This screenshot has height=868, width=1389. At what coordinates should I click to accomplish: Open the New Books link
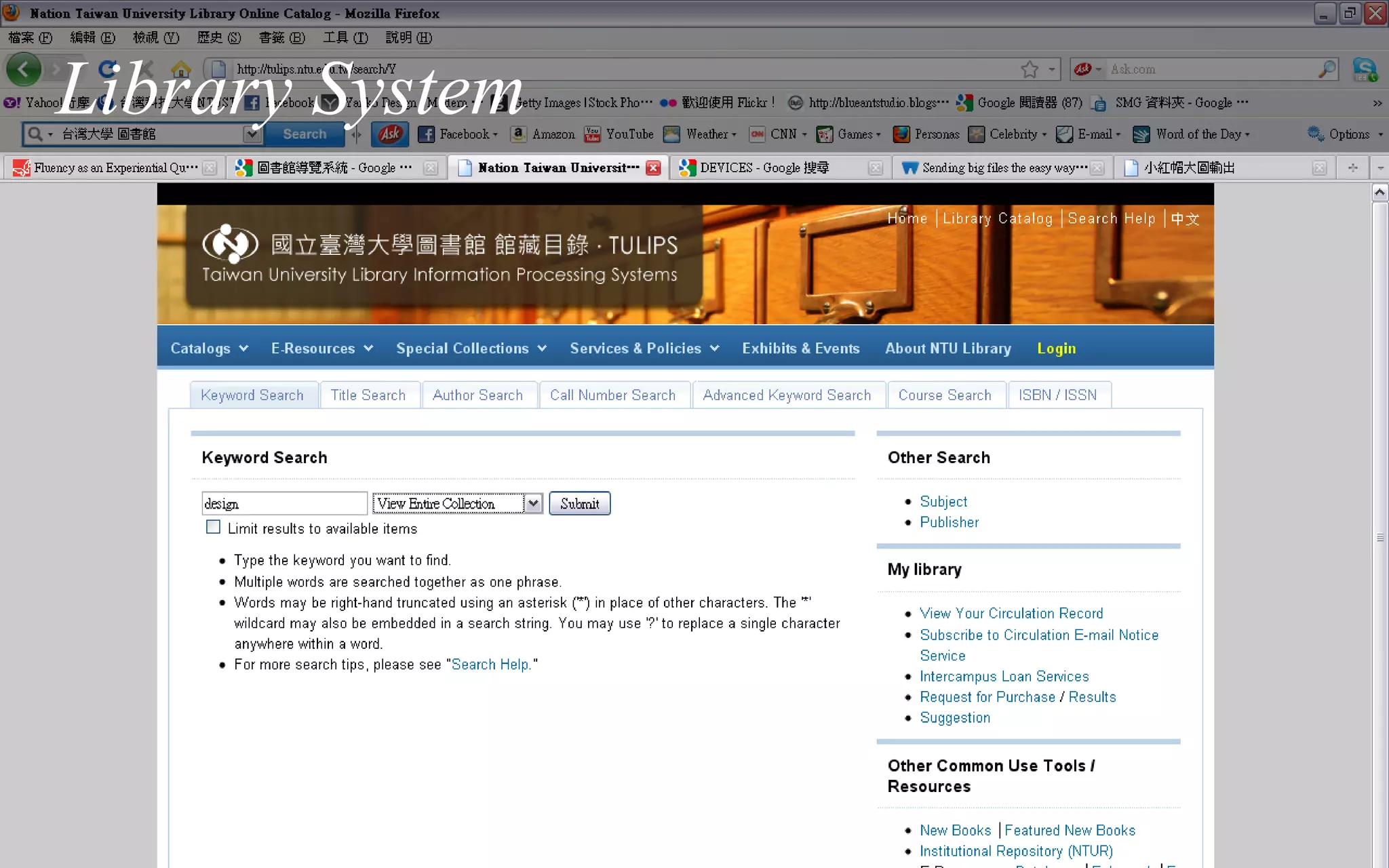(955, 831)
